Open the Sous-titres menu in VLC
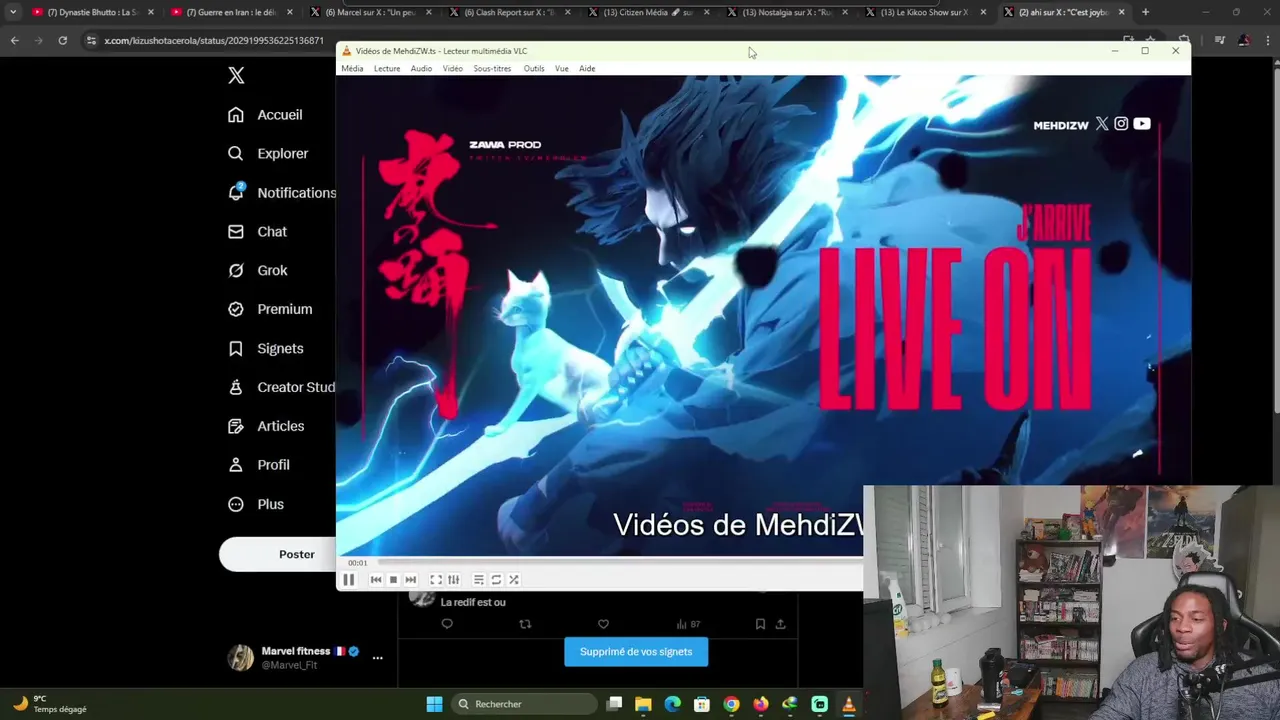 (492, 69)
